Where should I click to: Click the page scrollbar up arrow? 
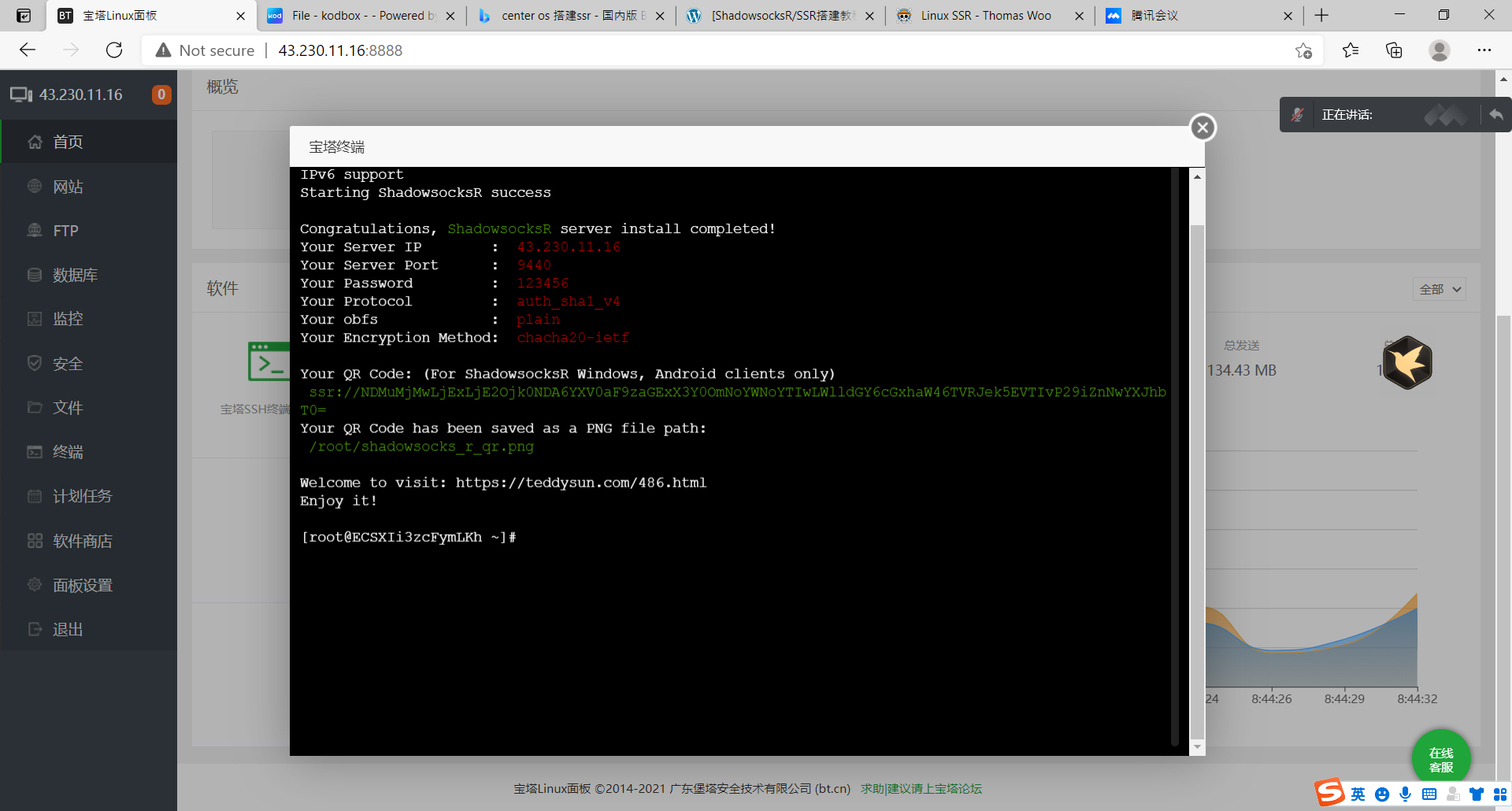(x=1503, y=80)
